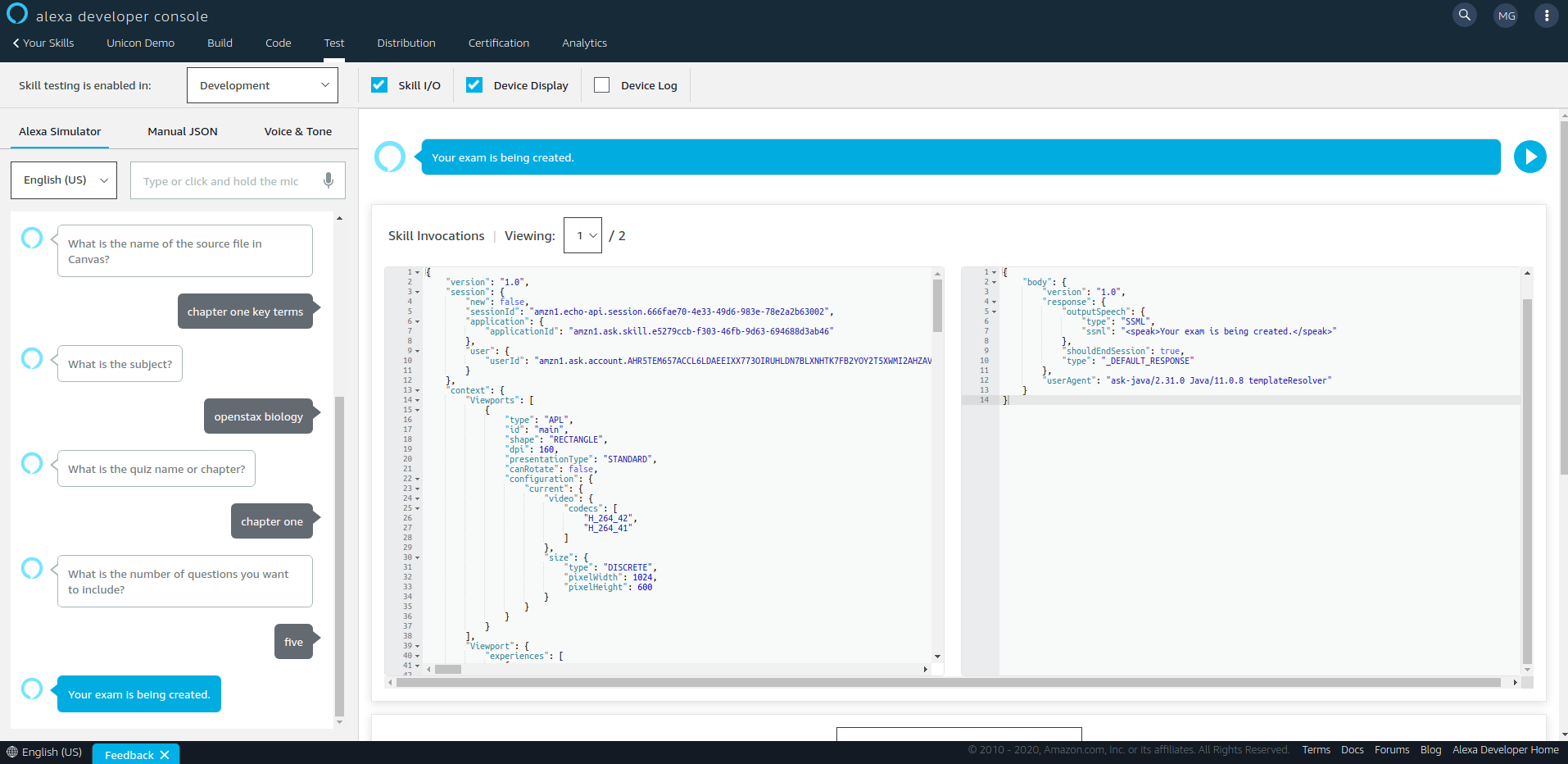Click the response JSON vertical scrollbar

[x=1527, y=481]
